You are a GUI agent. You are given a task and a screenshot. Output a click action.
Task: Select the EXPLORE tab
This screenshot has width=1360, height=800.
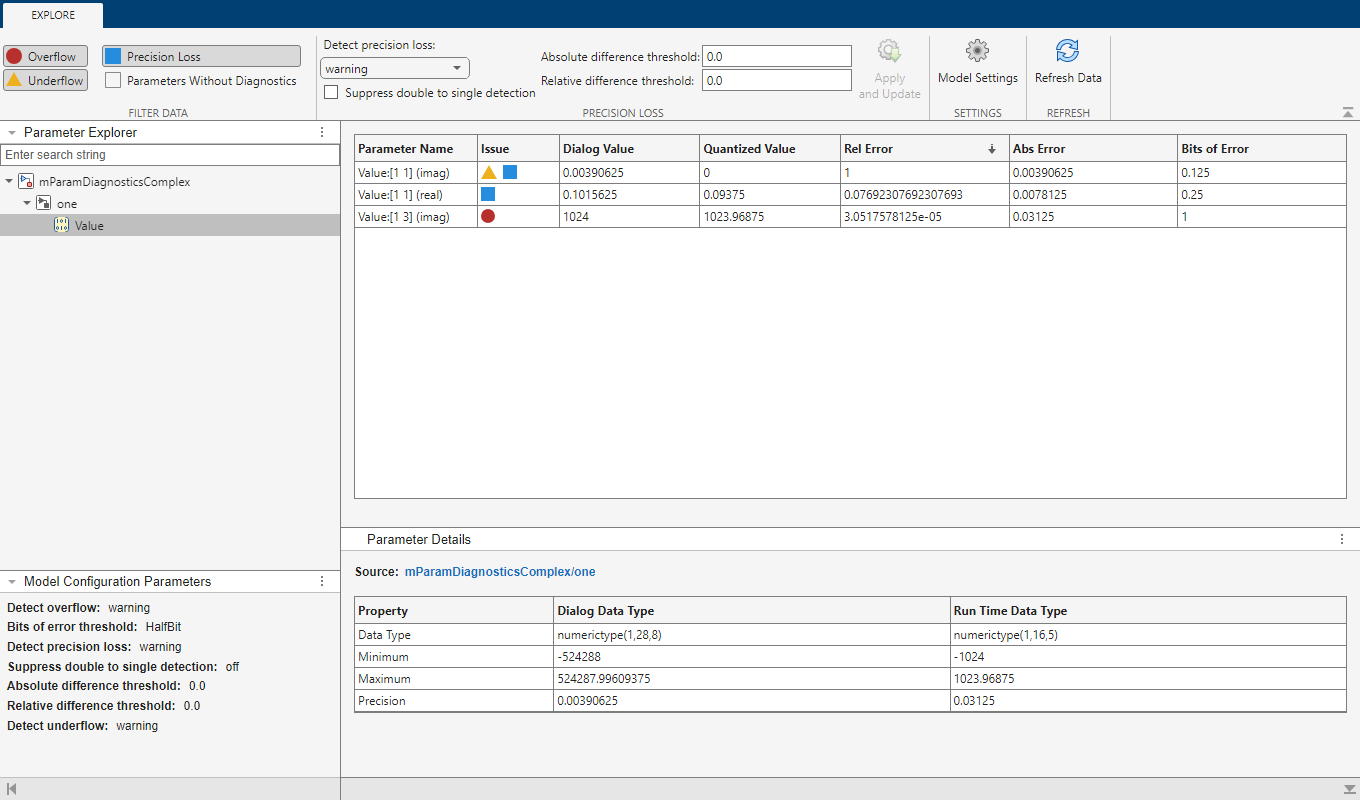coord(52,15)
